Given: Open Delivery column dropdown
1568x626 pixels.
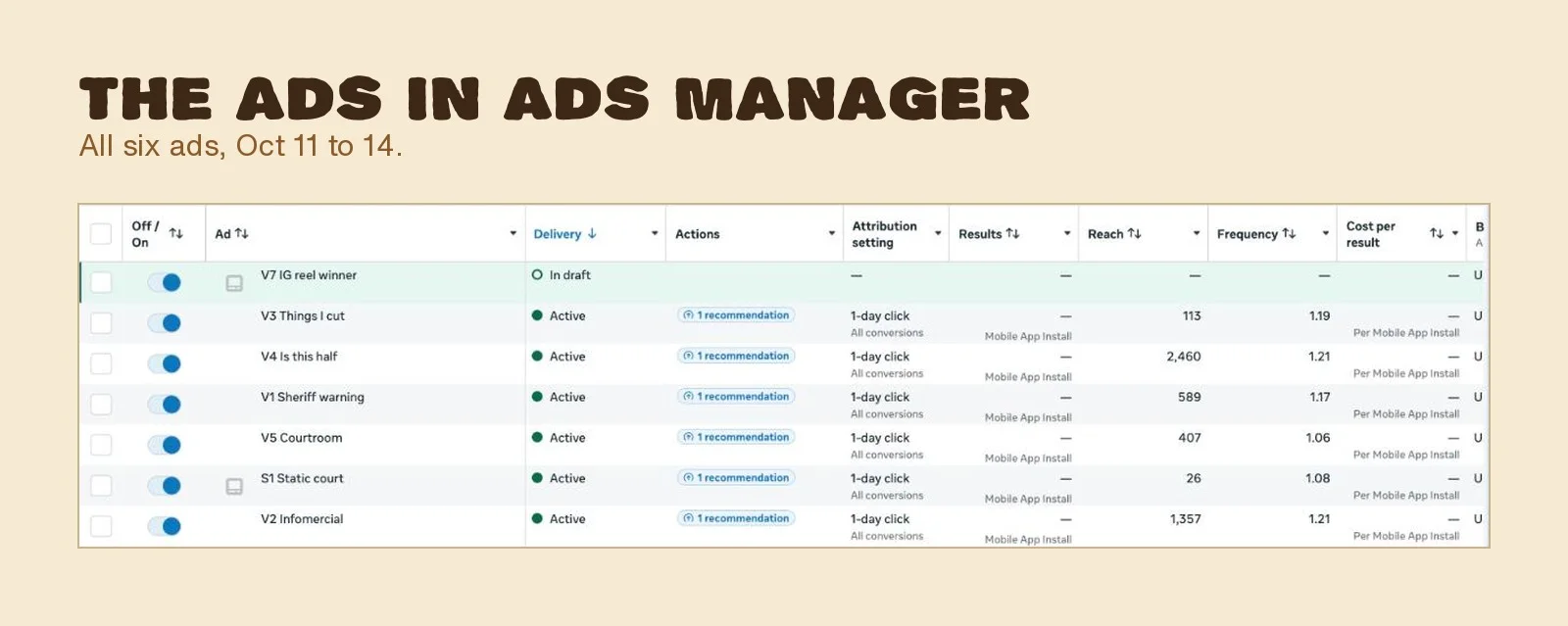Looking at the screenshot, I should point(655,233).
